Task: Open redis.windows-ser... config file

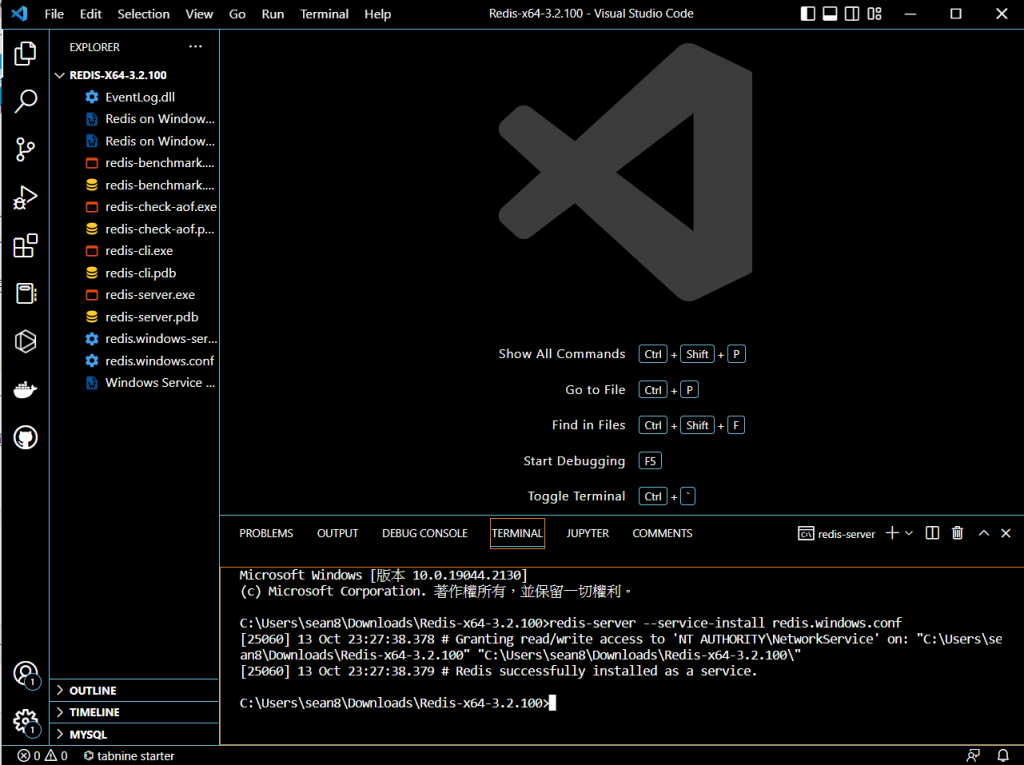Action: click(134, 338)
